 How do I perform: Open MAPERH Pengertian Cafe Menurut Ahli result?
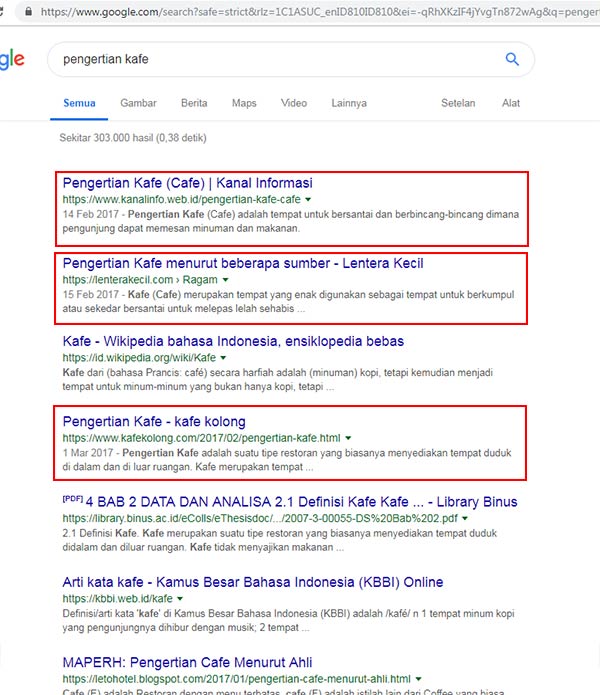187,662
